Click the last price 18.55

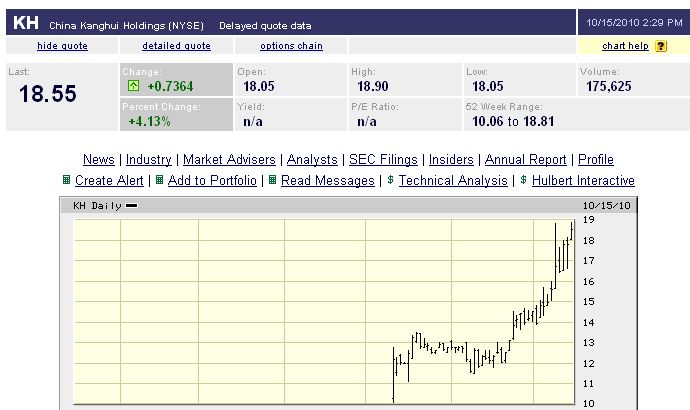[48, 94]
